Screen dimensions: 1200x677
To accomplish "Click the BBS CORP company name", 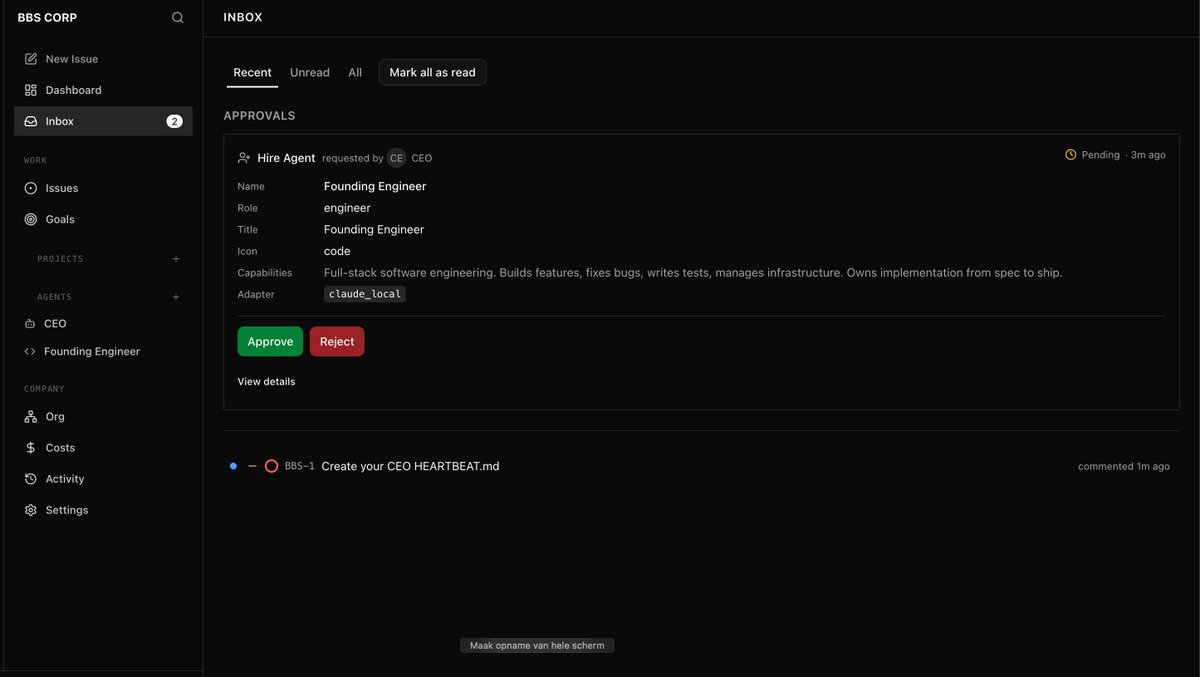I will point(47,18).
